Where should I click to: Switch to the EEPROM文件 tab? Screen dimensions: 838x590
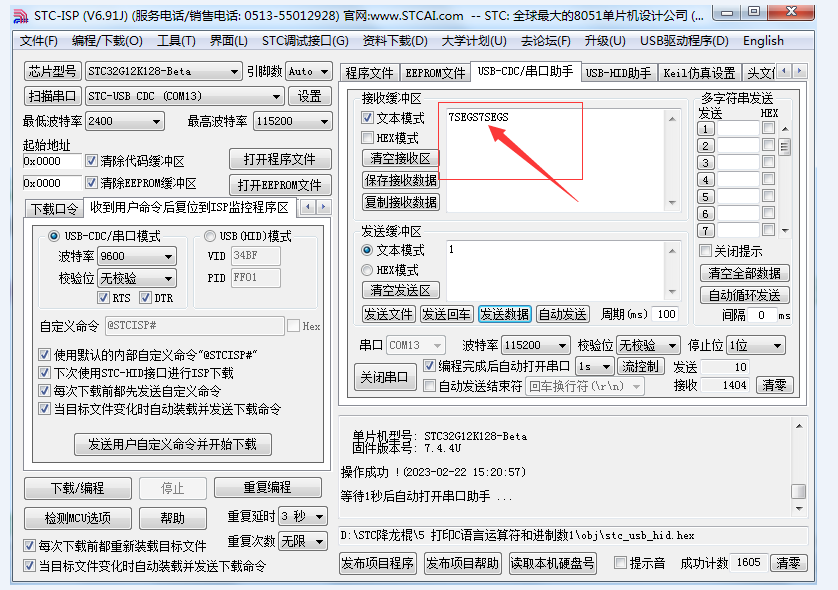(435, 73)
